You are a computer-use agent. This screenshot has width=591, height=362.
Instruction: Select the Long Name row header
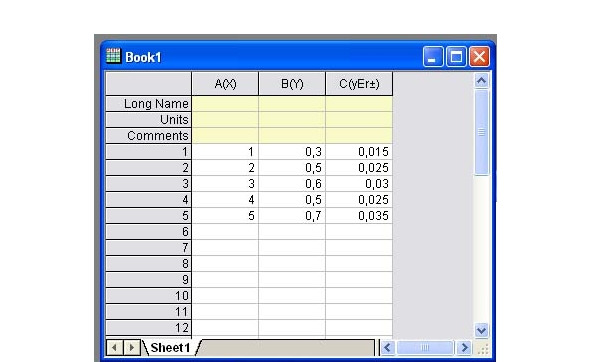point(149,104)
